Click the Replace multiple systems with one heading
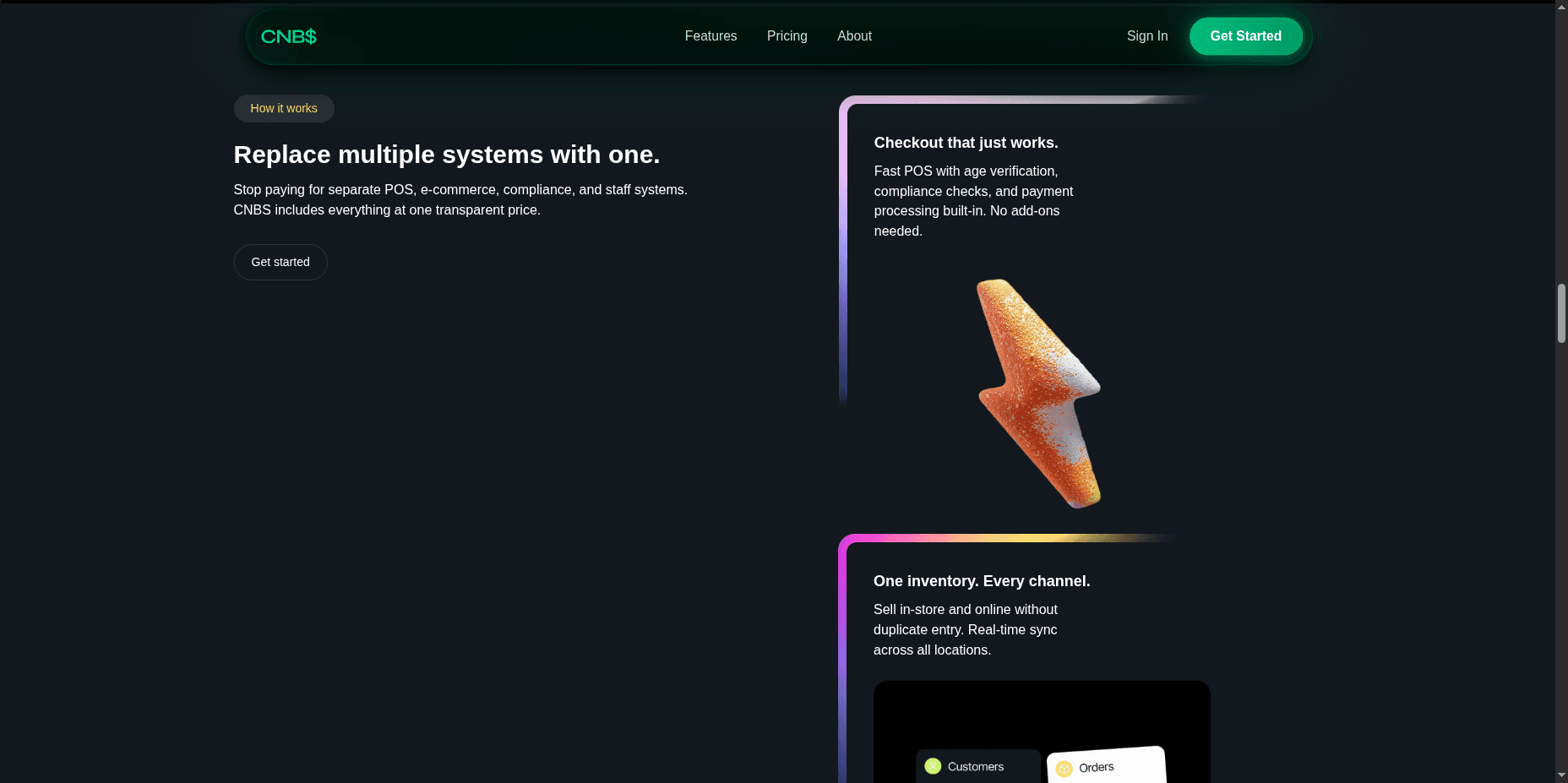Viewport: 1568px width, 783px height. point(447,155)
